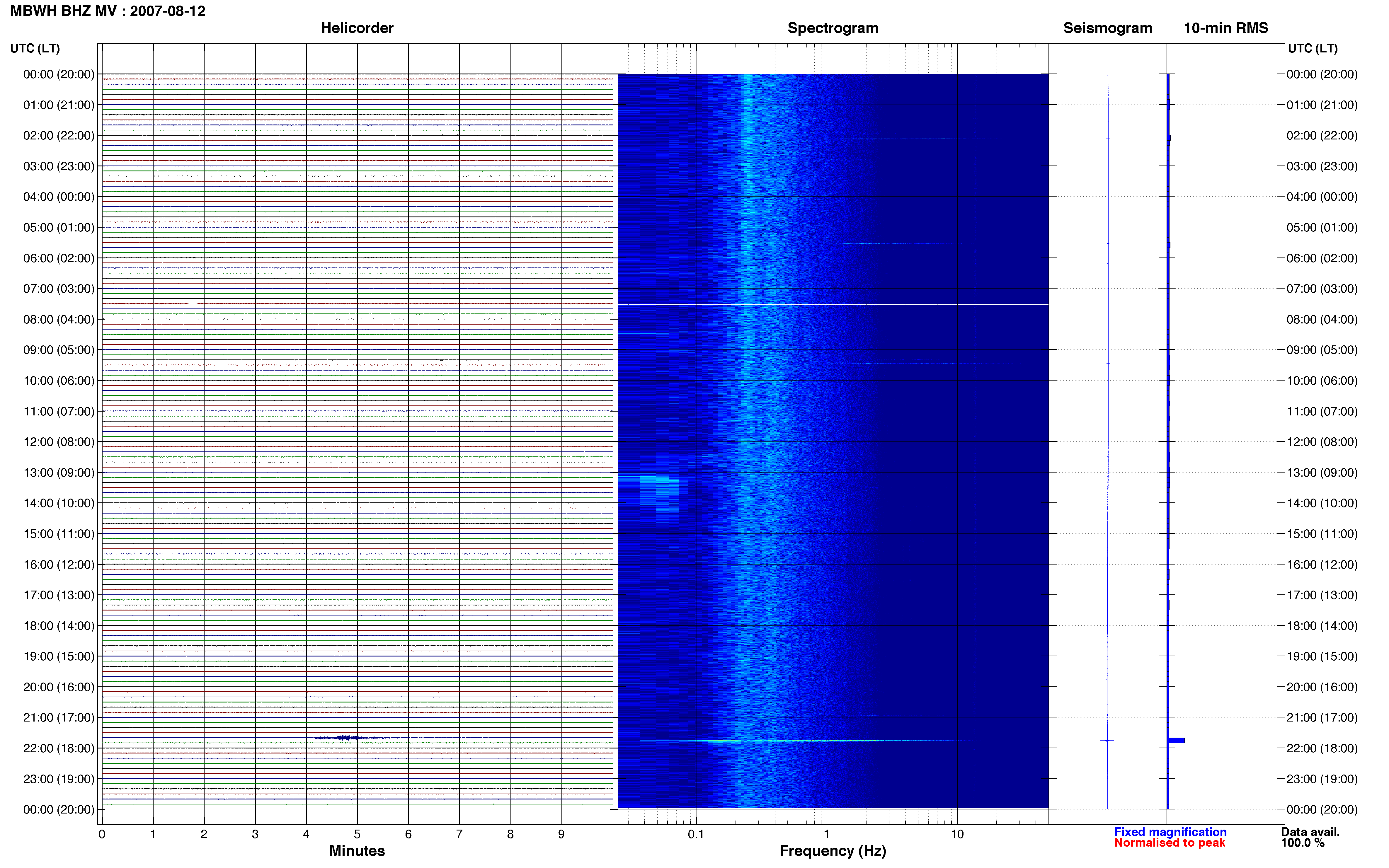Click the right 'UTC (LT)' axis label

pyautogui.click(x=1312, y=48)
